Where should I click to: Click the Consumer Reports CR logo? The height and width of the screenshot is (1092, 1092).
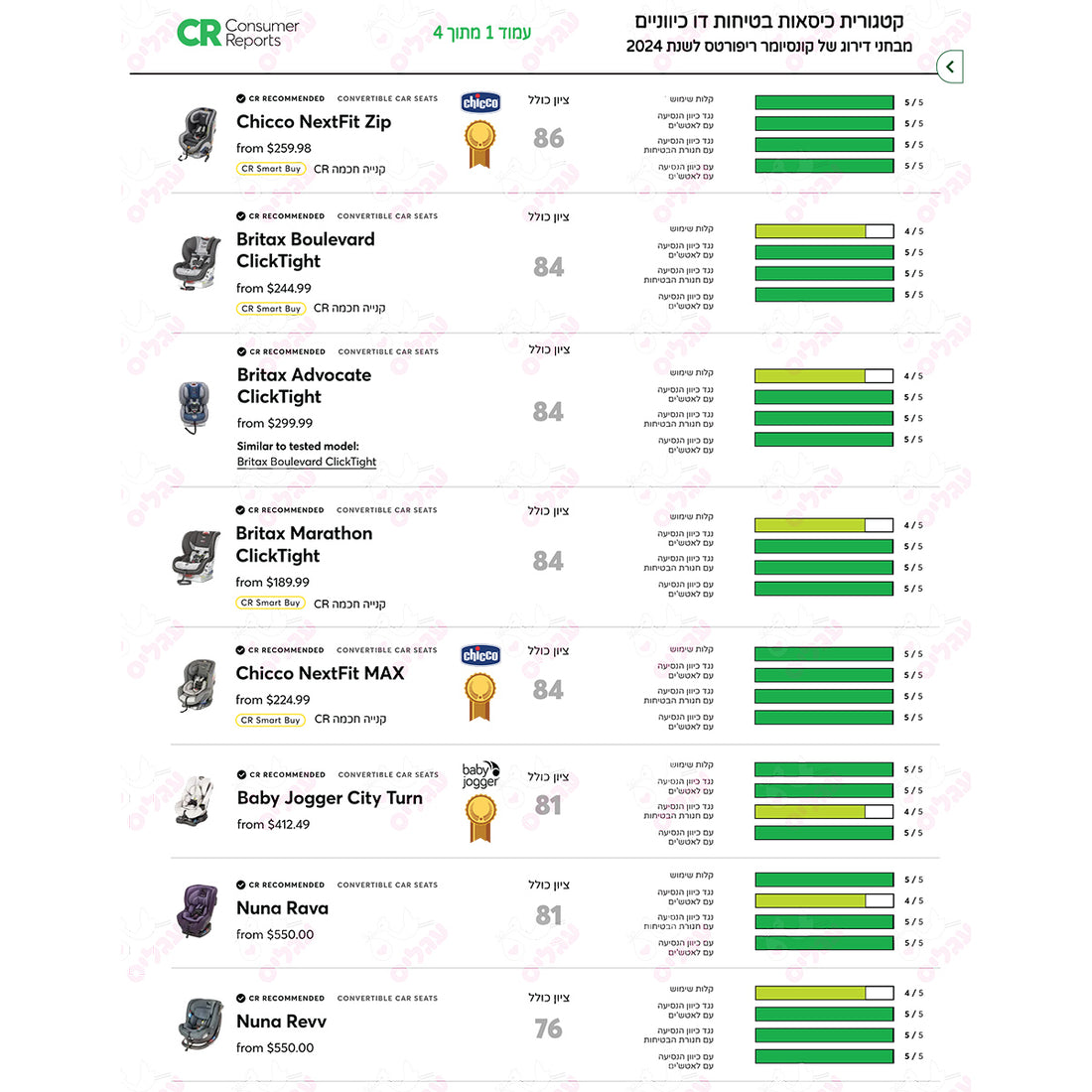(x=238, y=33)
